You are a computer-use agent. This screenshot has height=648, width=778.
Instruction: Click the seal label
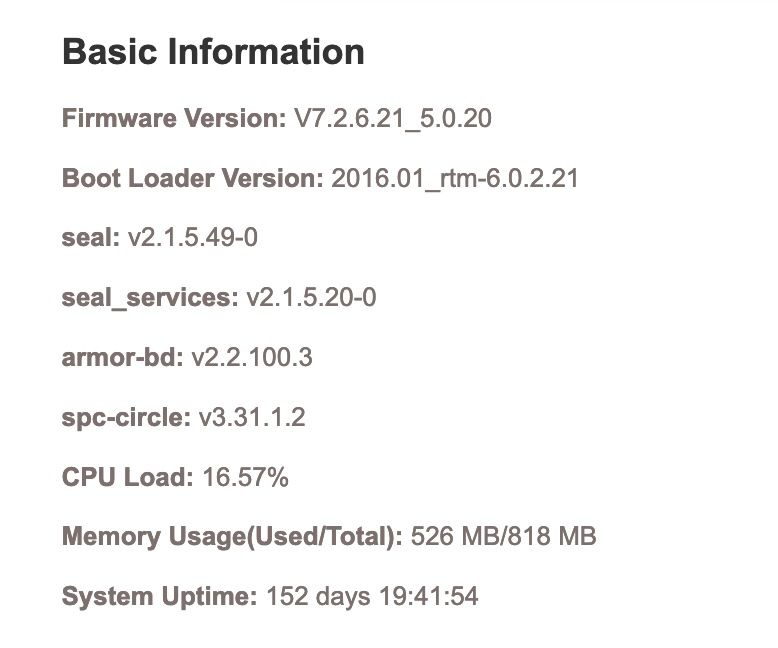pos(90,238)
